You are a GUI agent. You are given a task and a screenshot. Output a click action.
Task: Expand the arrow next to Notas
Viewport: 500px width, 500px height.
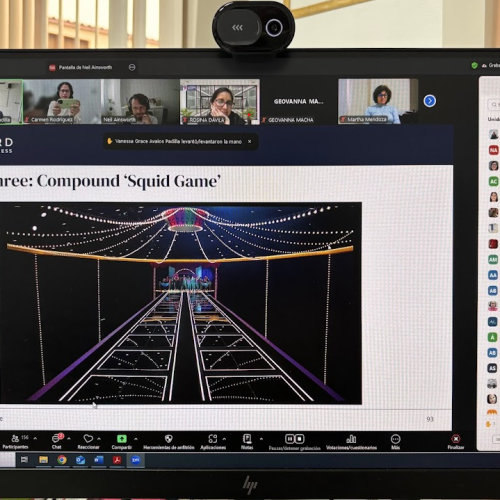(261, 439)
